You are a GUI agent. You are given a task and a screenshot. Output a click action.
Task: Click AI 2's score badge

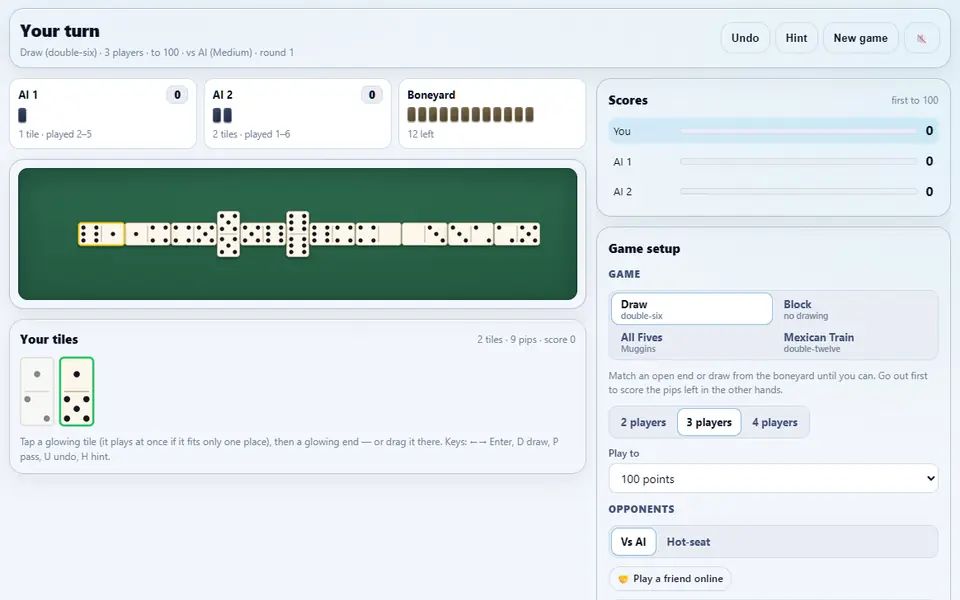coord(372,95)
